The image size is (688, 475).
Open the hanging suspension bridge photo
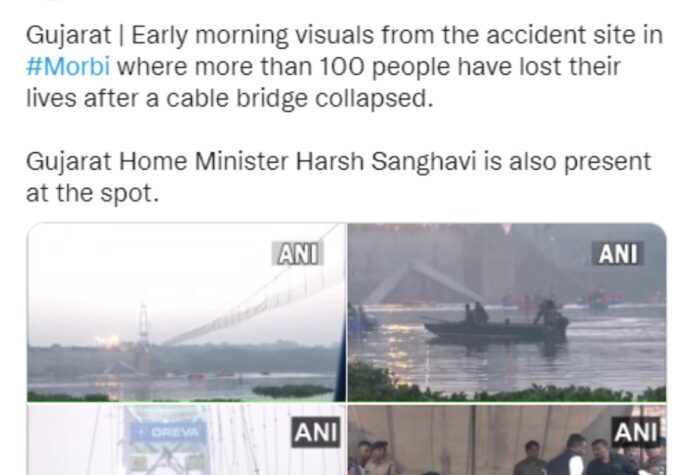click(x=186, y=312)
